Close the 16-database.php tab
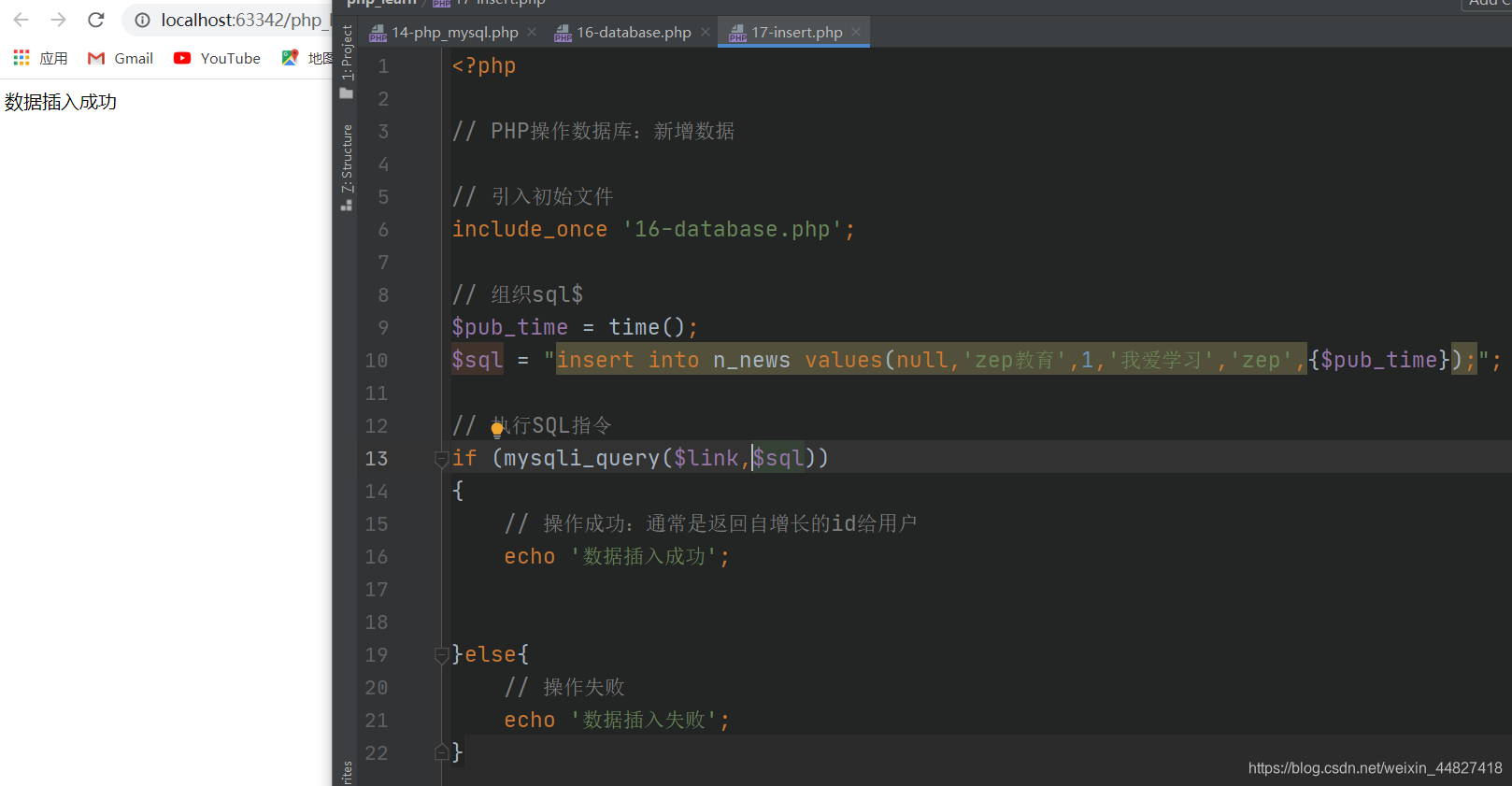 tap(706, 32)
